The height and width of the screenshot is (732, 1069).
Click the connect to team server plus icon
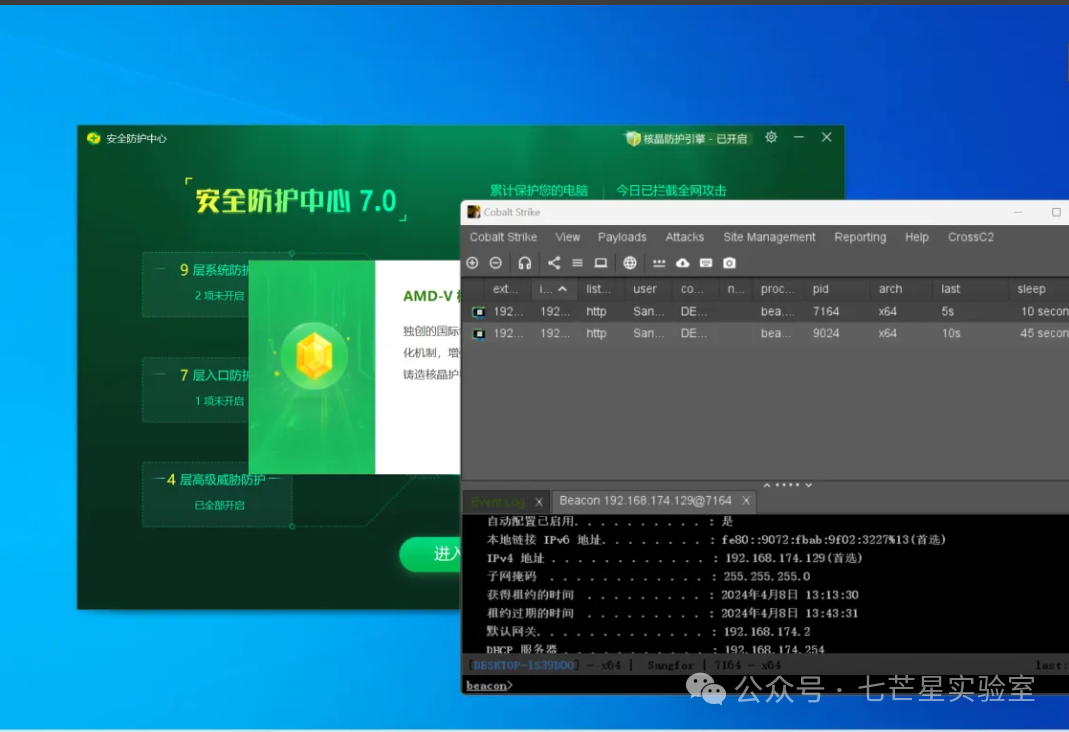coord(472,263)
